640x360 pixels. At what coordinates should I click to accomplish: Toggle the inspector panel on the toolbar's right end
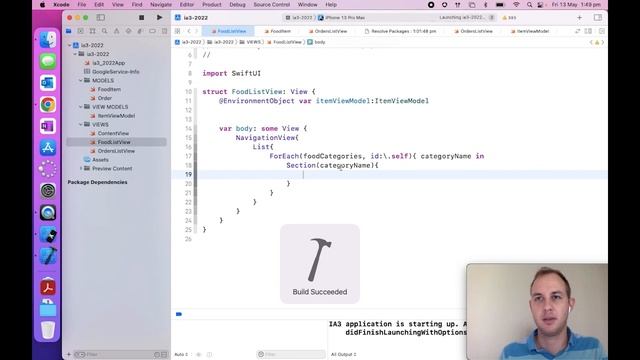click(x=598, y=18)
